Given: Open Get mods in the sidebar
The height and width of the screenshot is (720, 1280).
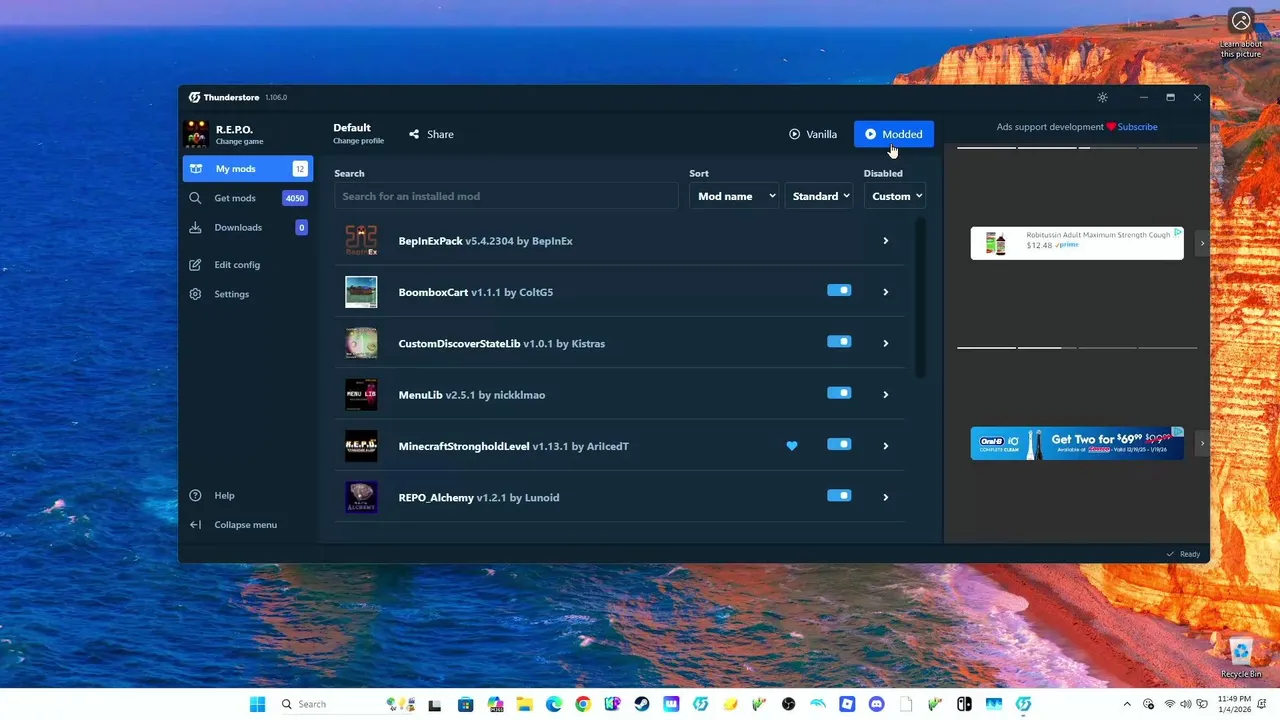Looking at the screenshot, I should (x=248, y=198).
